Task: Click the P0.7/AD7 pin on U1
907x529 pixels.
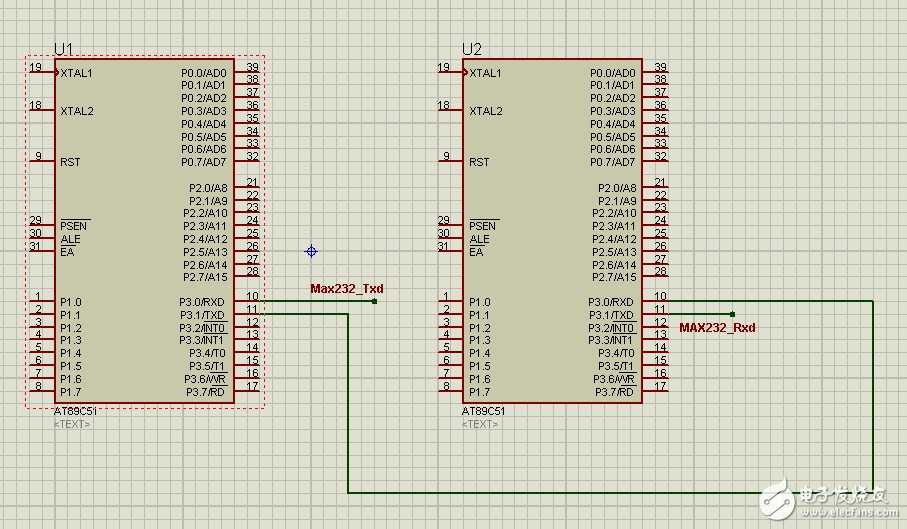Action: [x=204, y=162]
